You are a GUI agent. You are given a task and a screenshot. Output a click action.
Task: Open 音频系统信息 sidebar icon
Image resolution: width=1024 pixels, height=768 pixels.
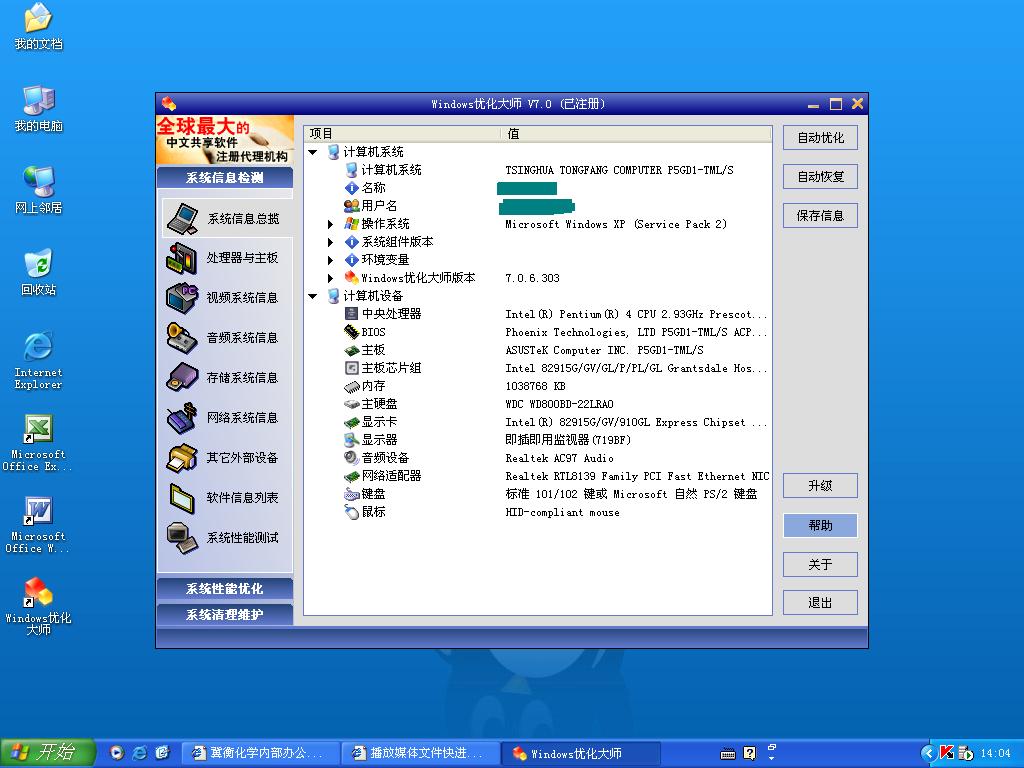pyautogui.click(x=182, y=338)
